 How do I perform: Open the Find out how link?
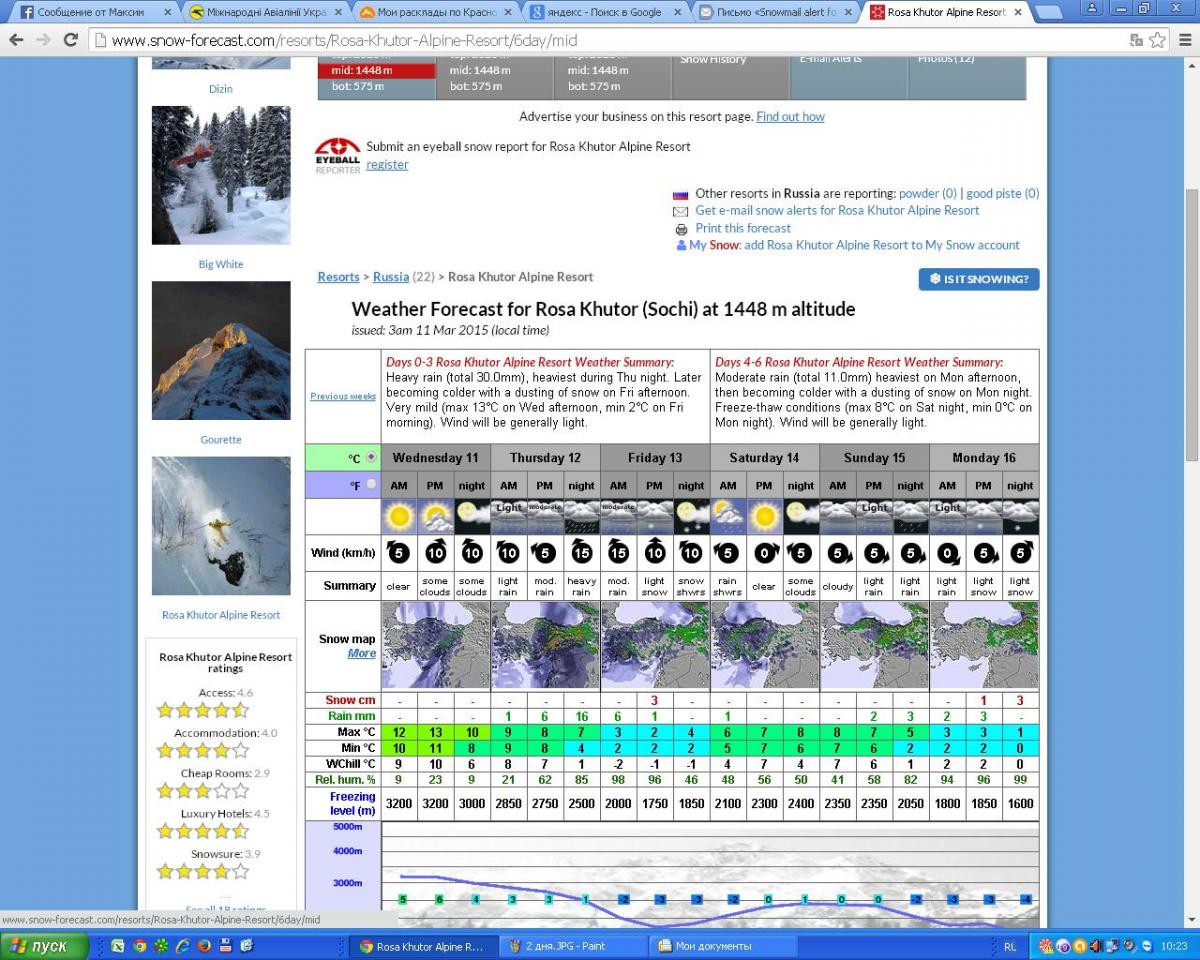tap(790, 117)
